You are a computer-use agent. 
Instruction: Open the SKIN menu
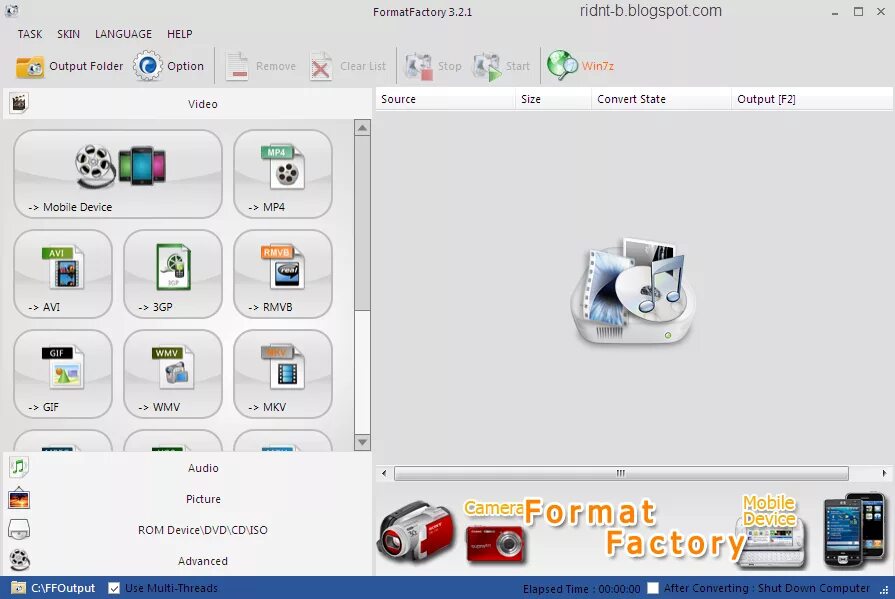tap(68, 34)
